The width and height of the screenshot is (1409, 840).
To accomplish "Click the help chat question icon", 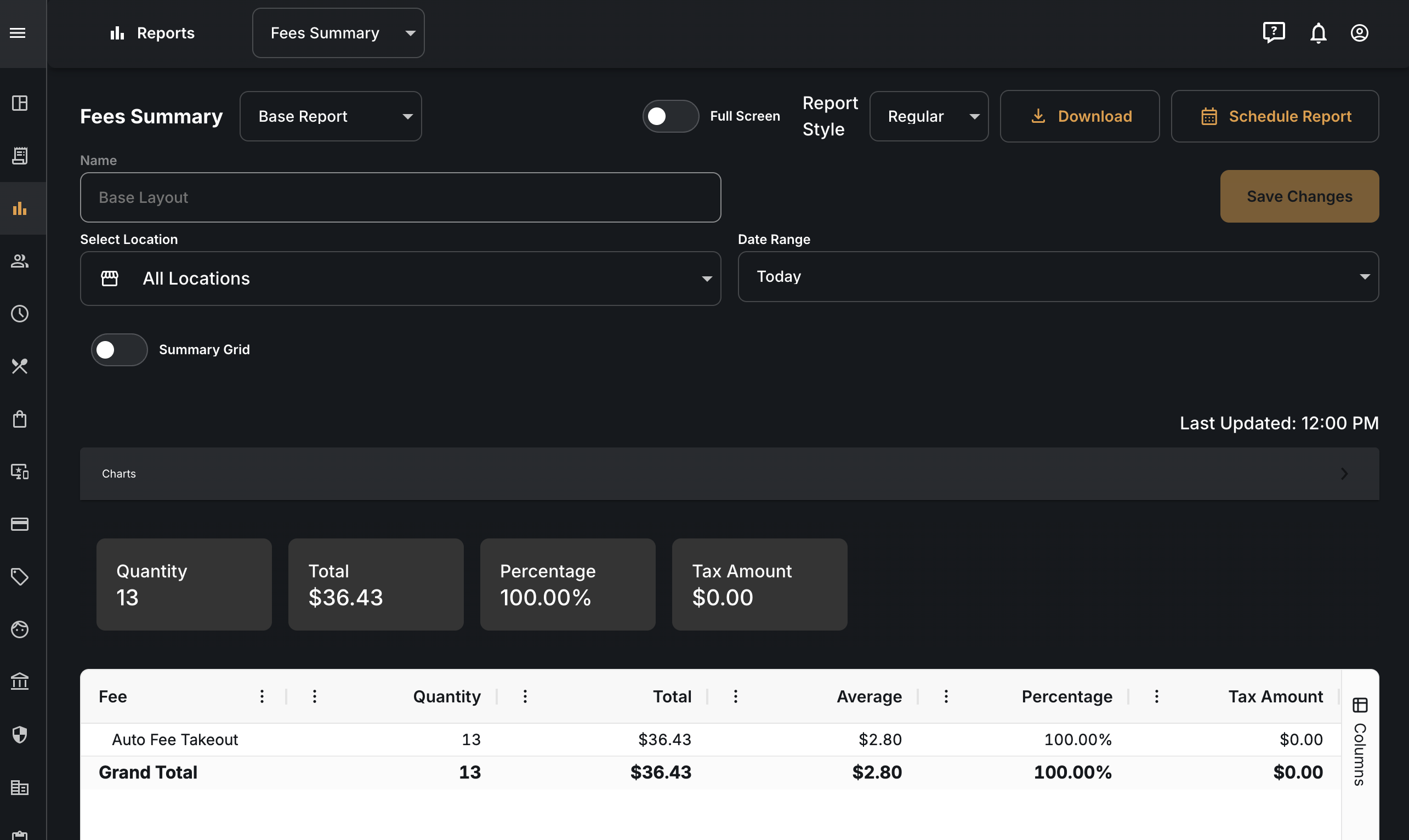I will point(1274,32).
